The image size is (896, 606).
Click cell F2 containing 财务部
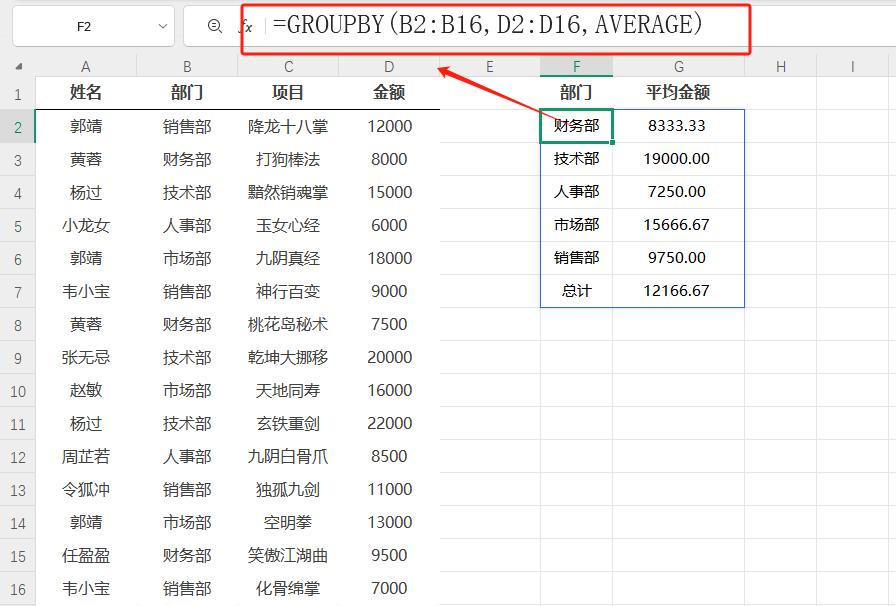[x=576, y=126]
